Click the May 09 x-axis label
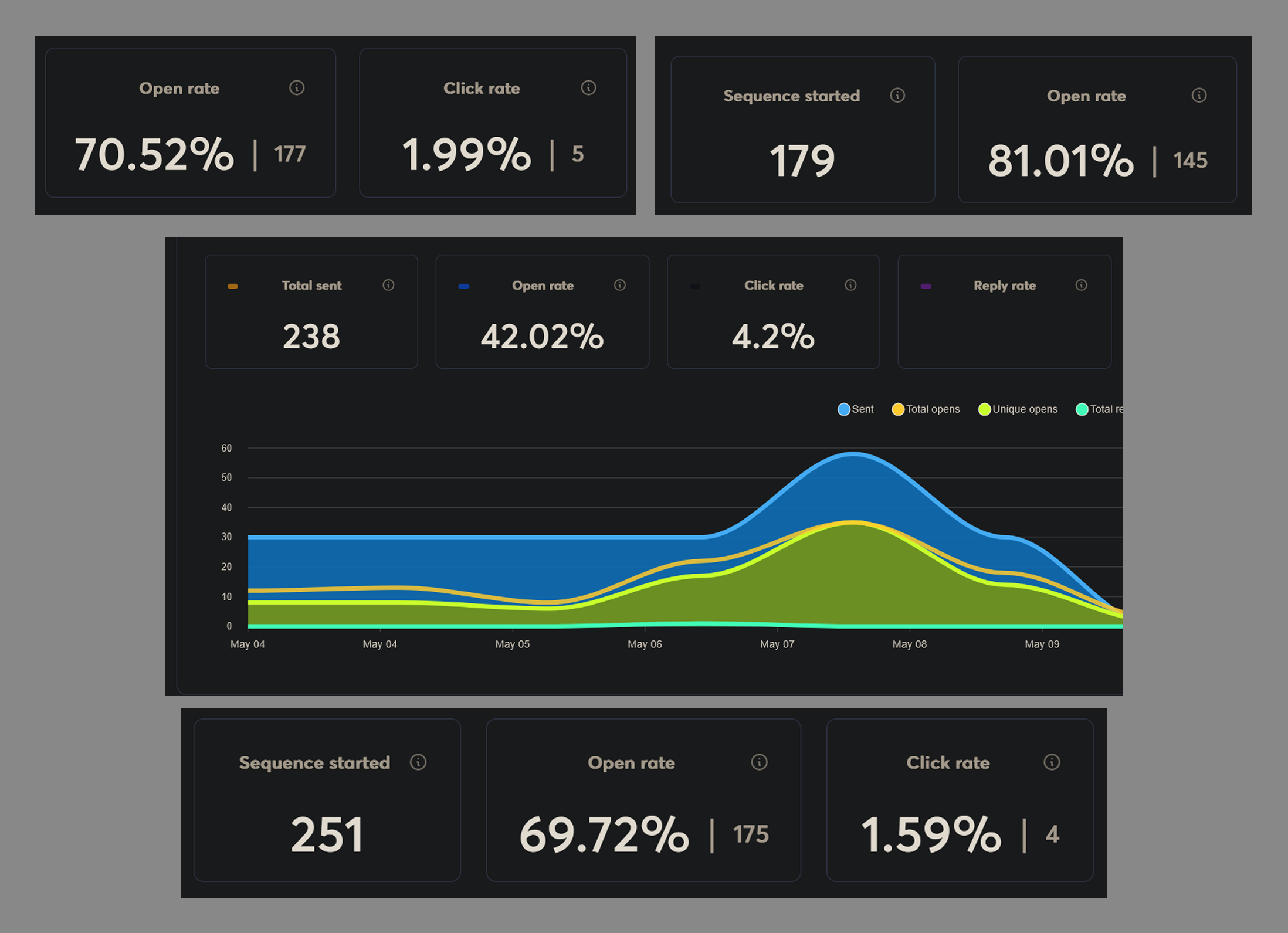 point(1042,644)
